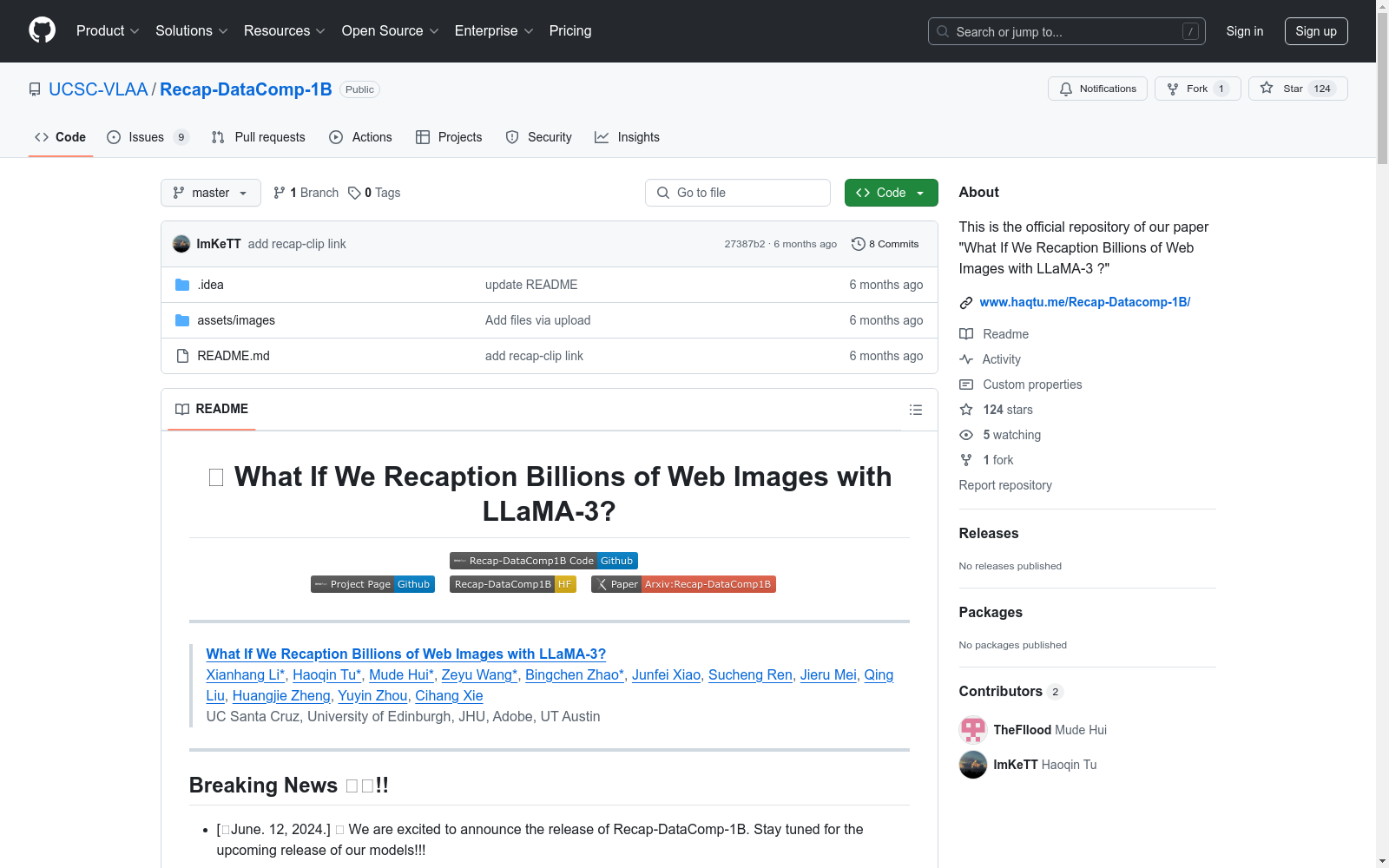Open the README outline list icon

click(915, 410)
